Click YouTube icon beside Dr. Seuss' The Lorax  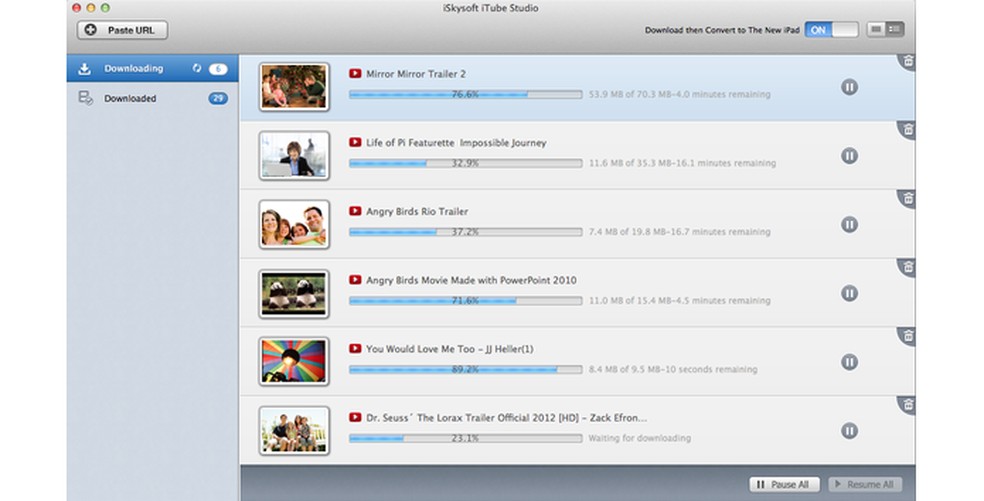coord(355,418)
